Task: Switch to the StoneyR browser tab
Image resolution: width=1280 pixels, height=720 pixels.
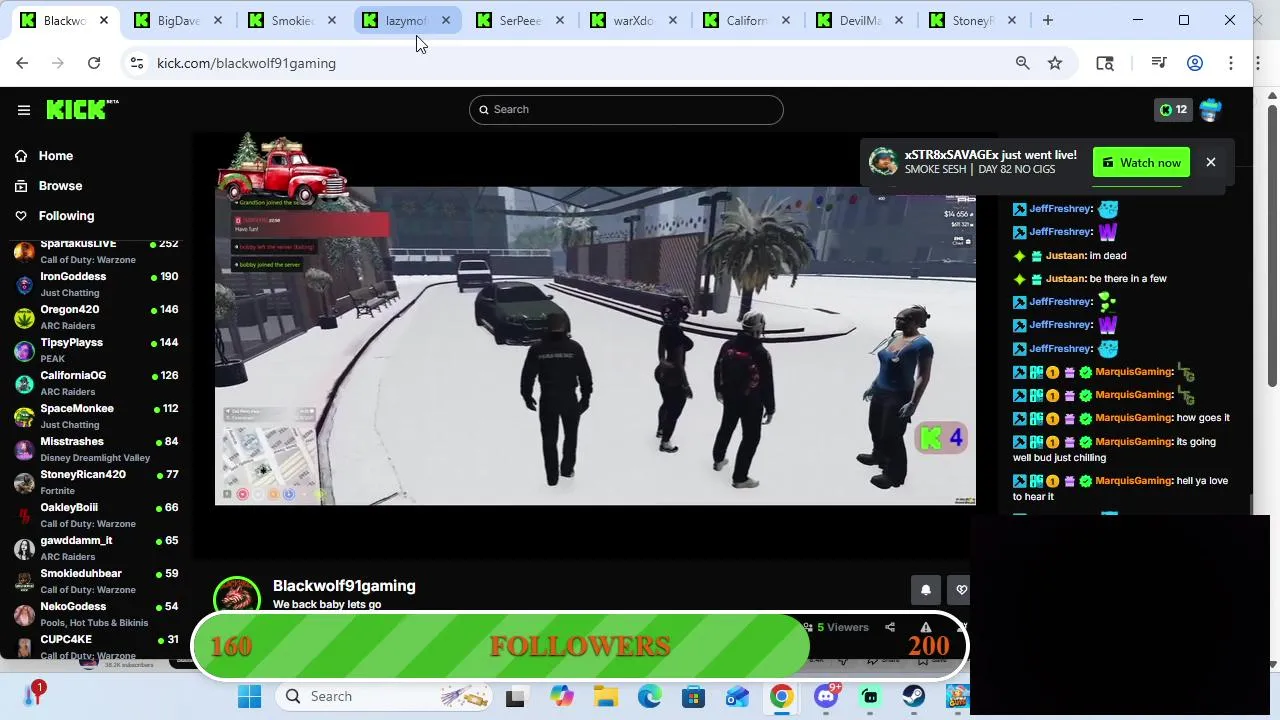Action: (973, 20)
